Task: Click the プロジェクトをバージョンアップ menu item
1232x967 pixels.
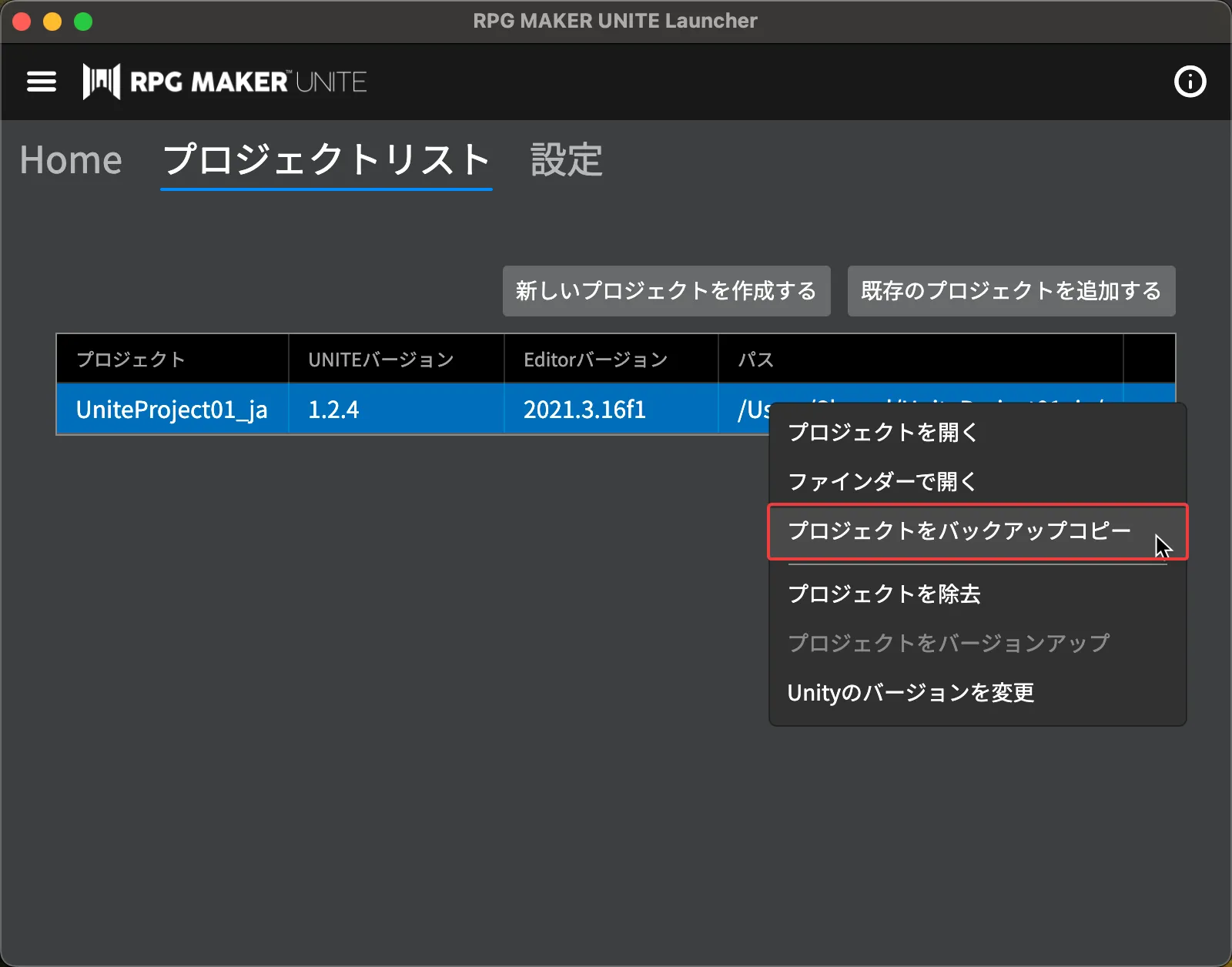Action: [x=949, y=643]
